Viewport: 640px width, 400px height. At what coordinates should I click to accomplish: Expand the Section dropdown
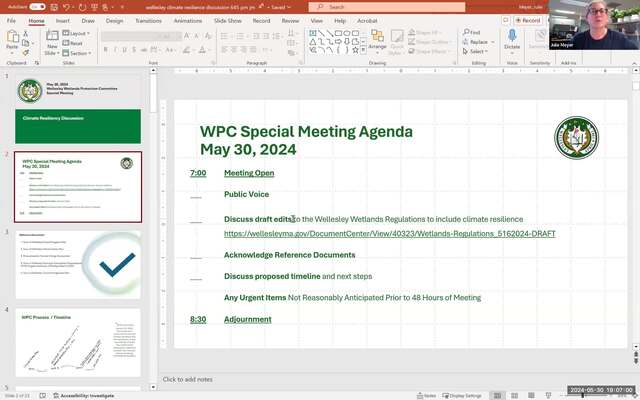(79, 53)
